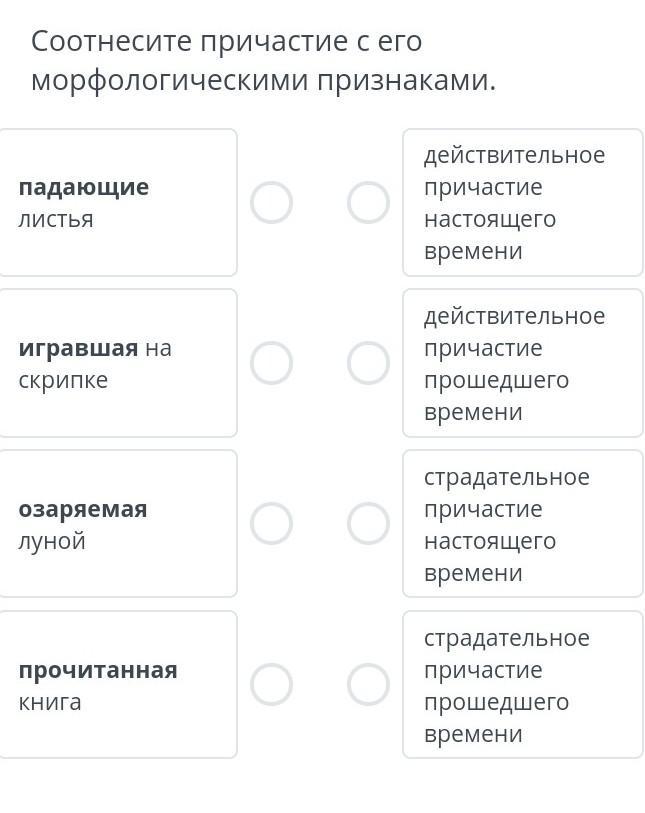Click the bold word прочитанная

98,670
